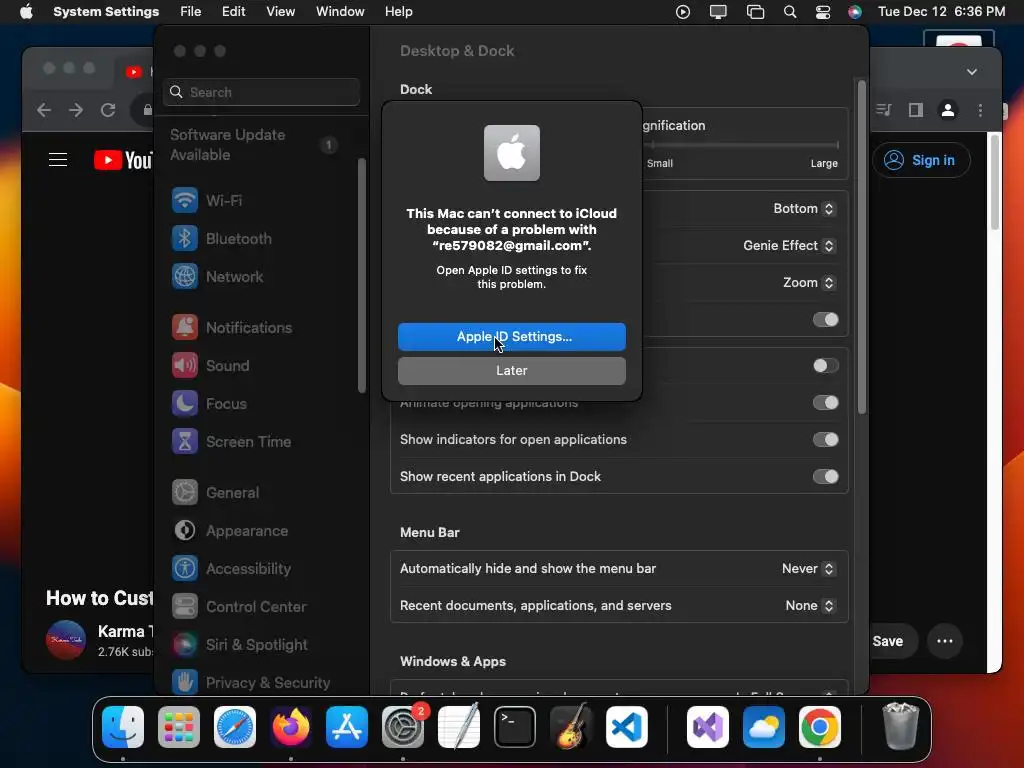Open the Apple menu
Viewport: 1024px width, 768px height.
(x=26, y=12)
